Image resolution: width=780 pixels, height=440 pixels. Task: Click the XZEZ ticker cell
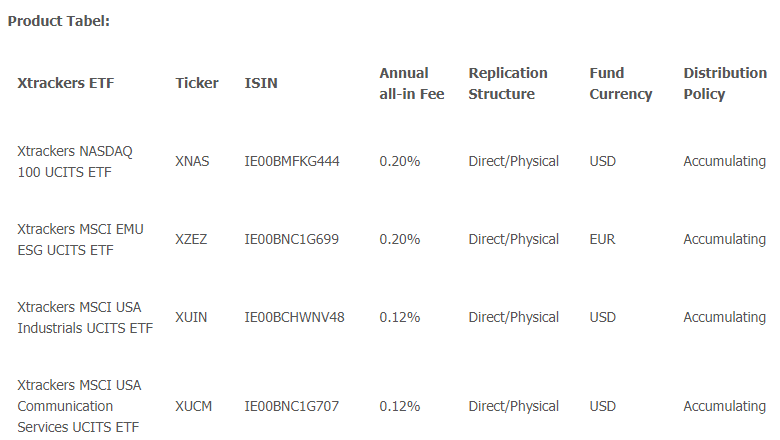(191, 240)
